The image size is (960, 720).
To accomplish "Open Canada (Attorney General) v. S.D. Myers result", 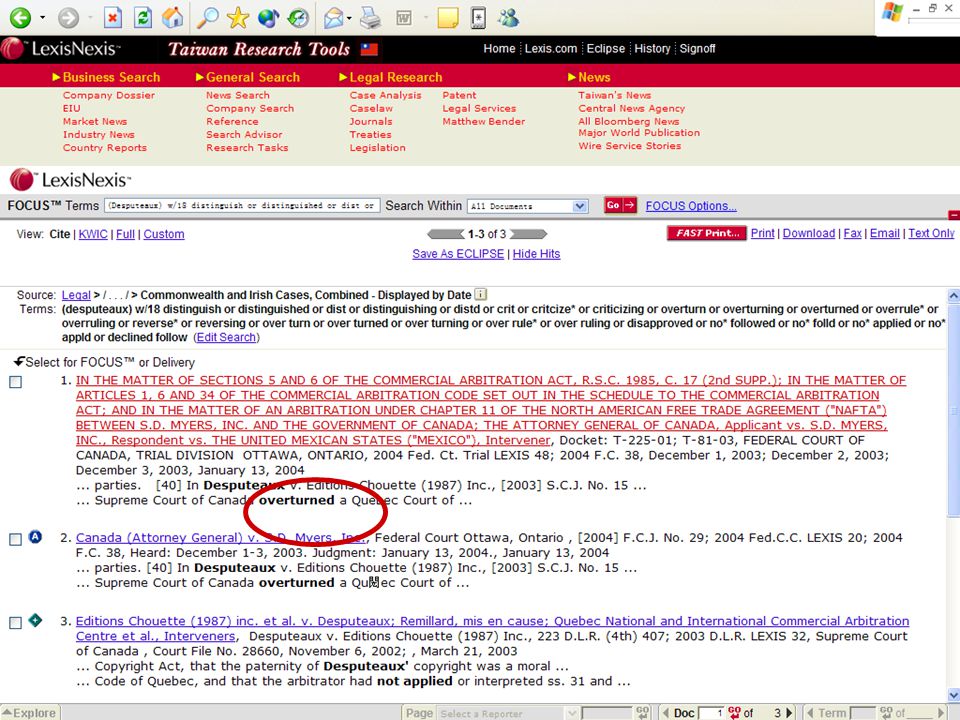I will (221, 538).
